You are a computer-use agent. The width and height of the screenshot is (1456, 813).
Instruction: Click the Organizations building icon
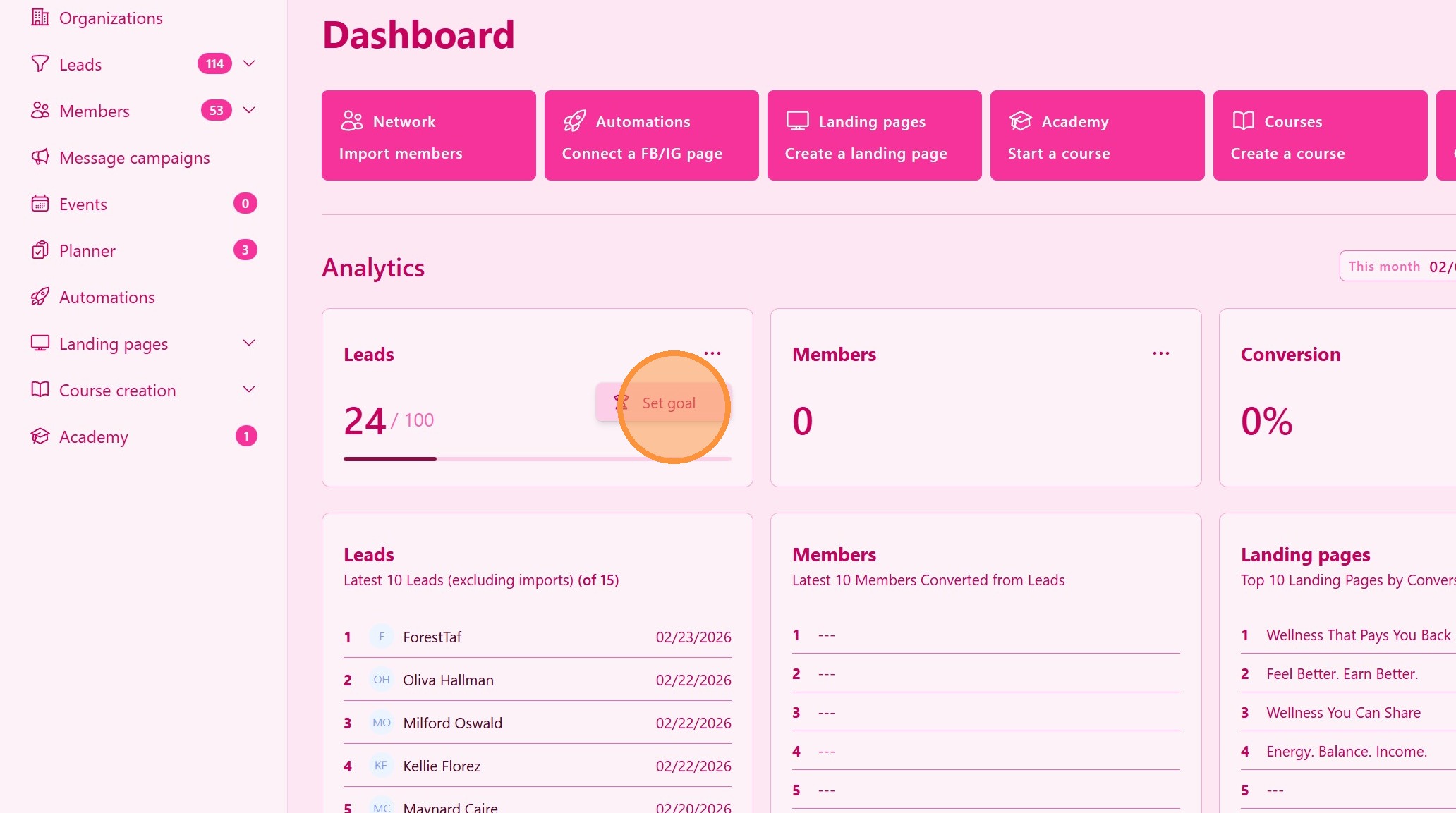coord(40,18)
